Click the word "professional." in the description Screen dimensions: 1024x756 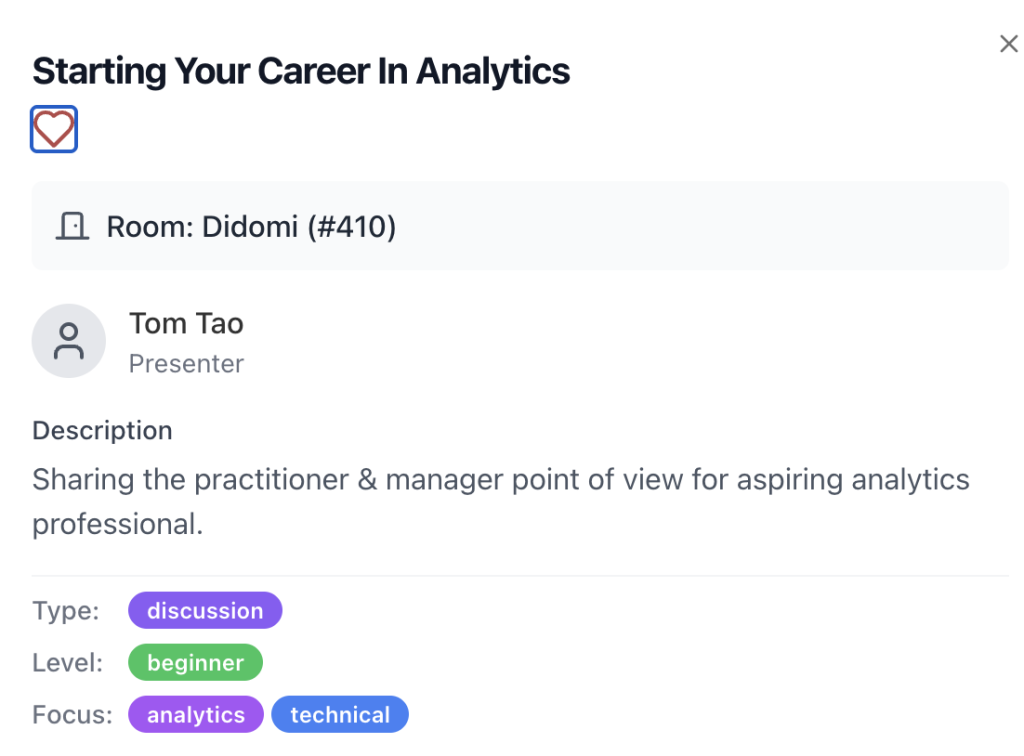click(x=117, y=524)
